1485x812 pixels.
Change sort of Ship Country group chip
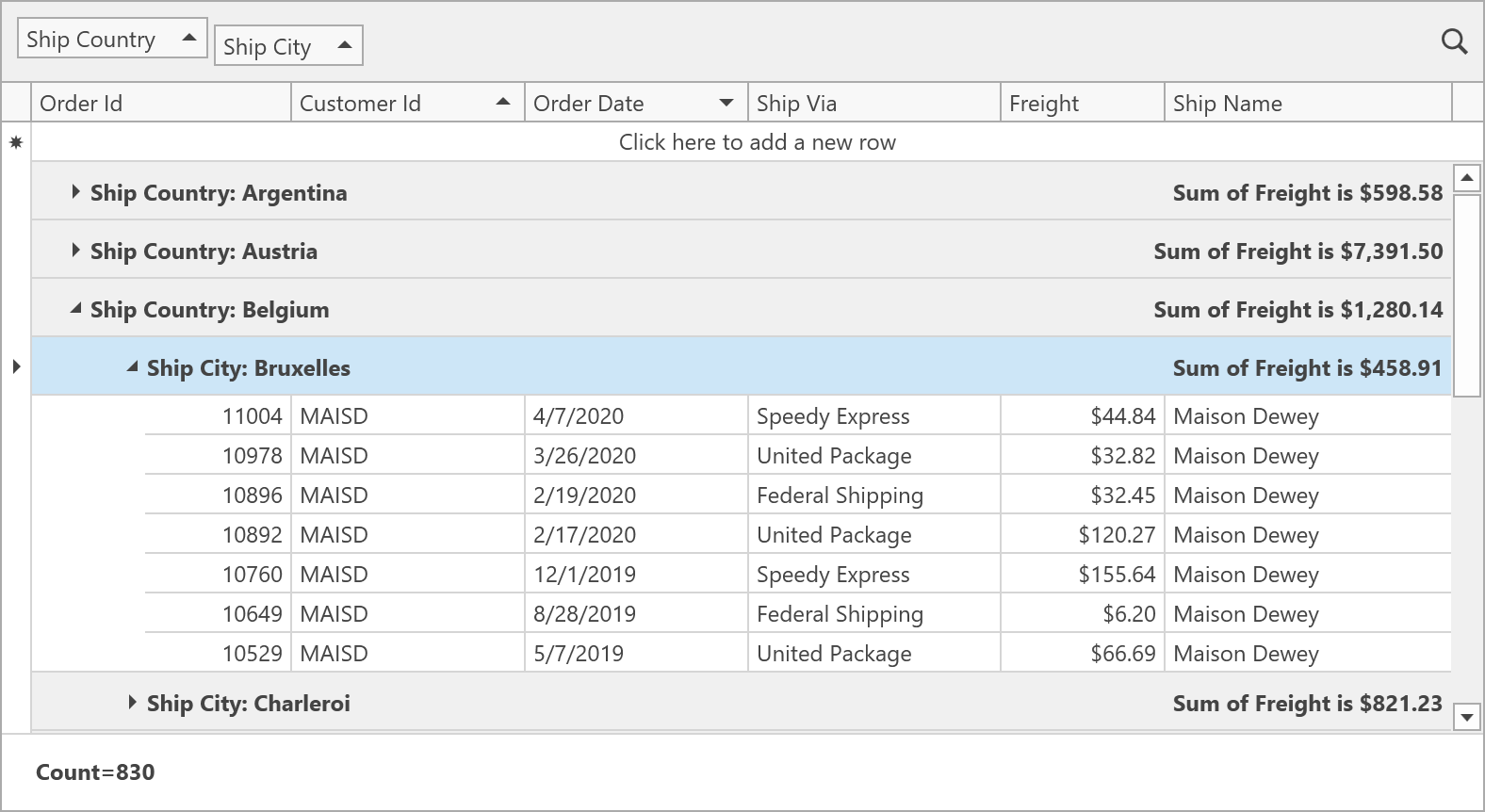click(x=188, y=39)
